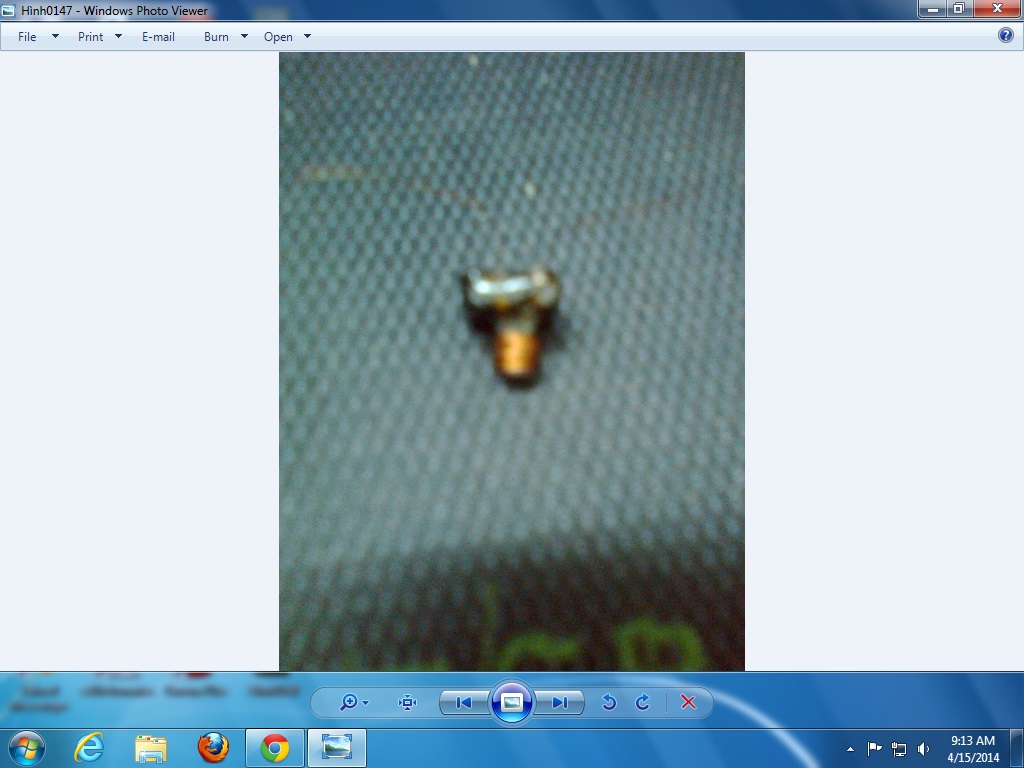Expand the zoom slider dropdown arrow

click(366, 703)
